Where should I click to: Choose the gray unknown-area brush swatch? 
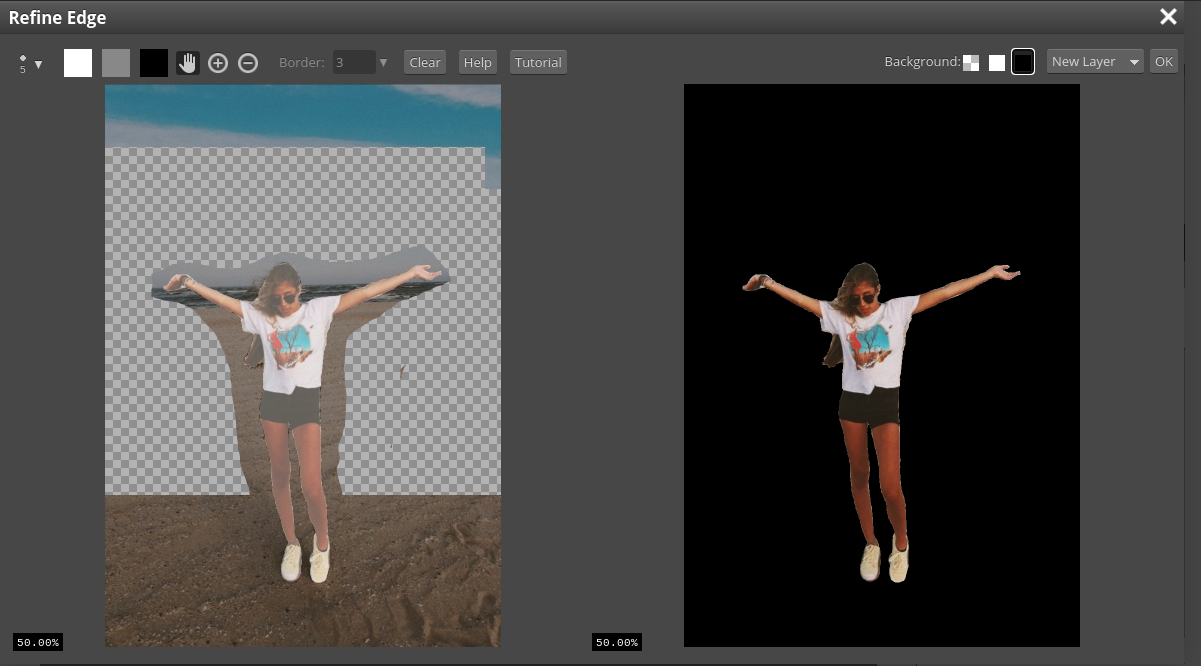tap(116, 63)
